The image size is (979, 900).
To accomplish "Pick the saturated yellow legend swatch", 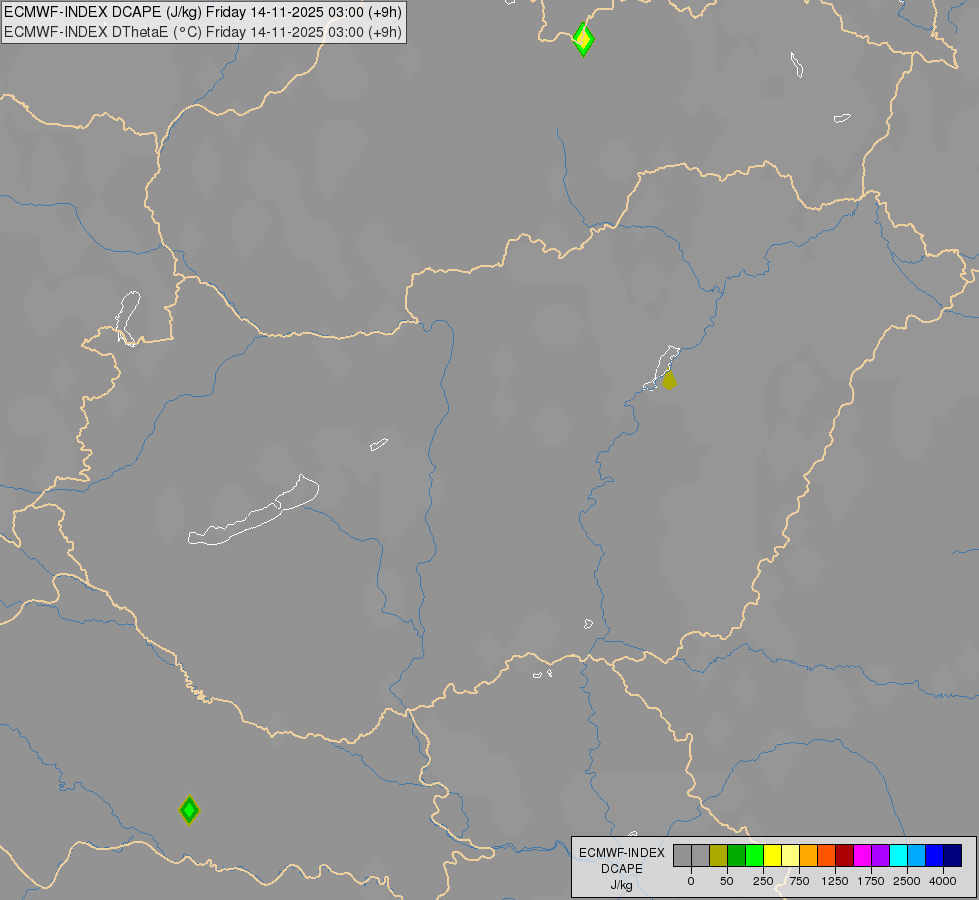I will click(x=773, y=856).
